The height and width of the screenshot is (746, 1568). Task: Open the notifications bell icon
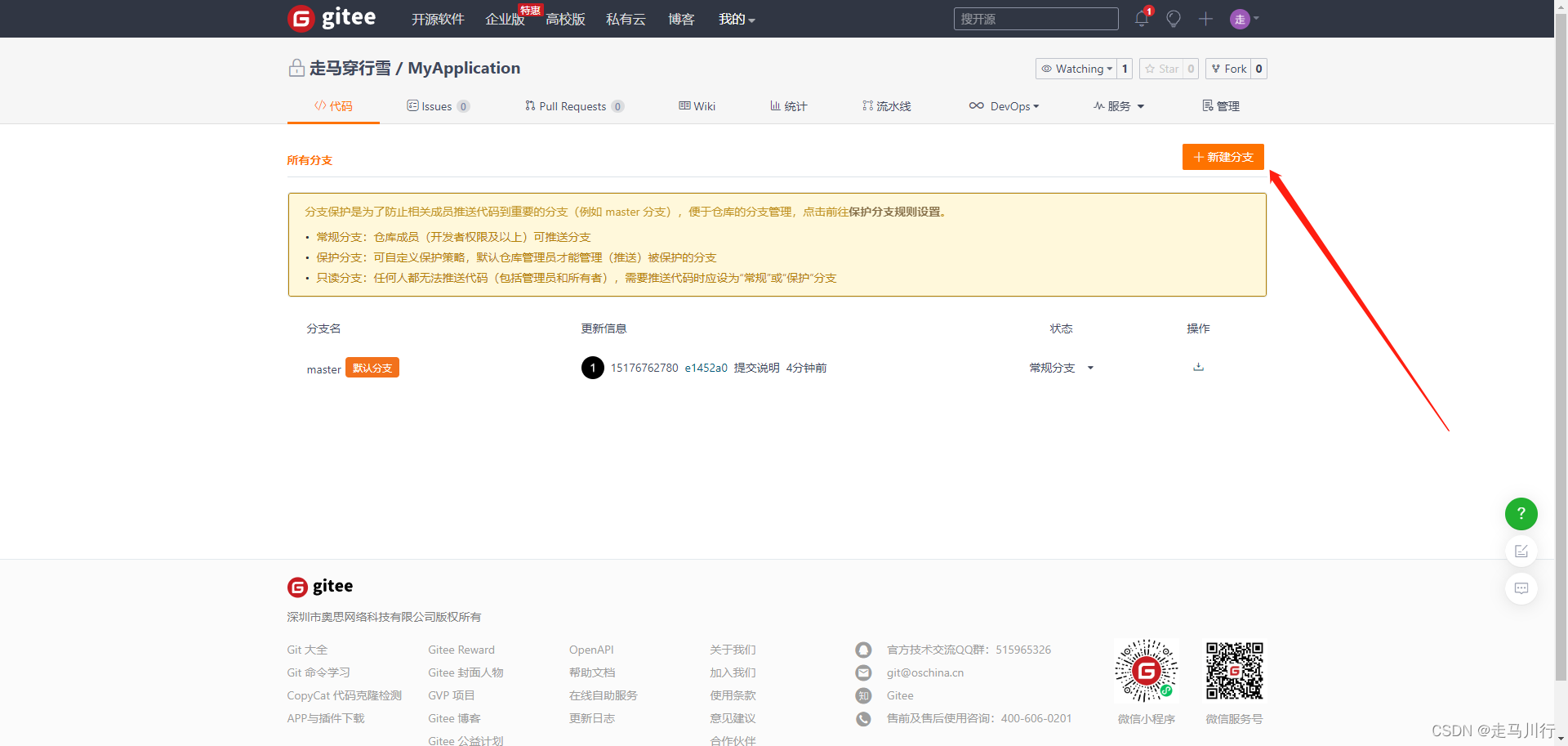1142,19
